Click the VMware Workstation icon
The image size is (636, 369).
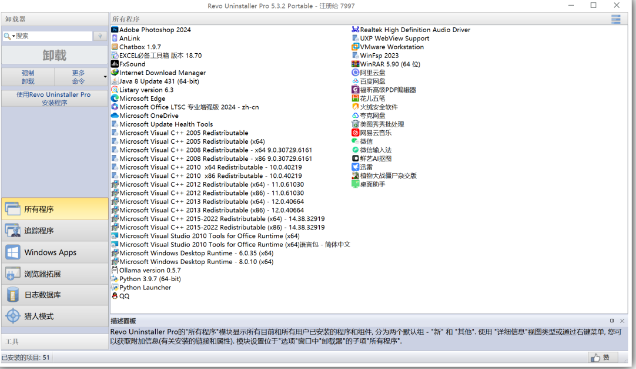(355, 47)
